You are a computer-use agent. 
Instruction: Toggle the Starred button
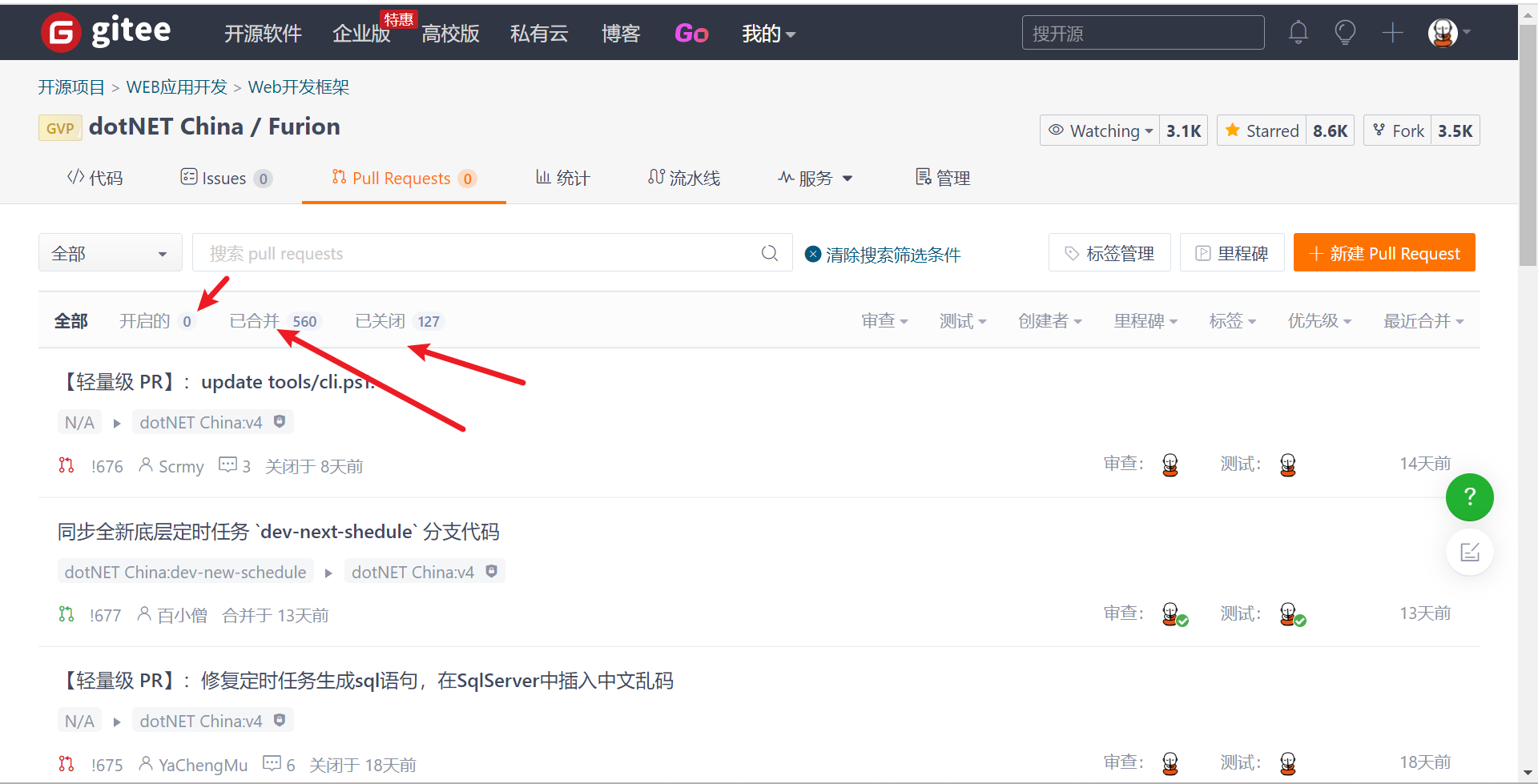(x=1262, y=131)
